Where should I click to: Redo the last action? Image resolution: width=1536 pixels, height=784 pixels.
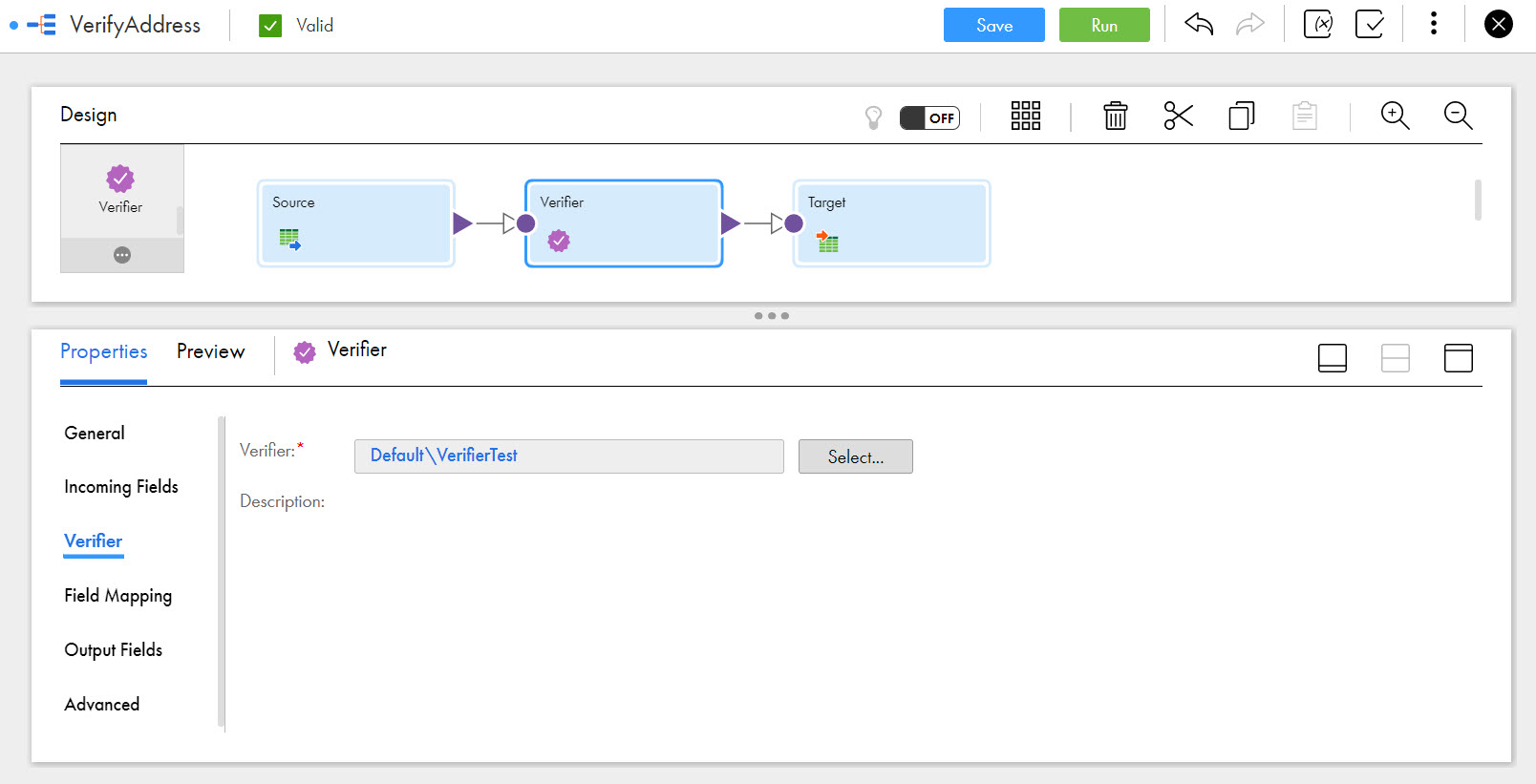click(1249, 24)
